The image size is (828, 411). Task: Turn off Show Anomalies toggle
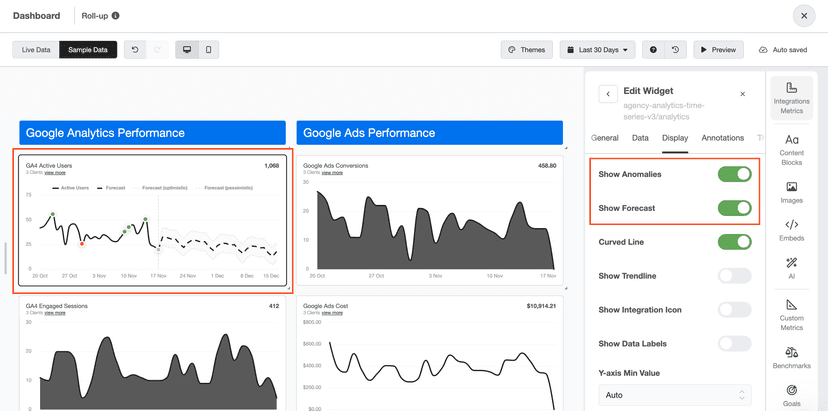(735, 174)
